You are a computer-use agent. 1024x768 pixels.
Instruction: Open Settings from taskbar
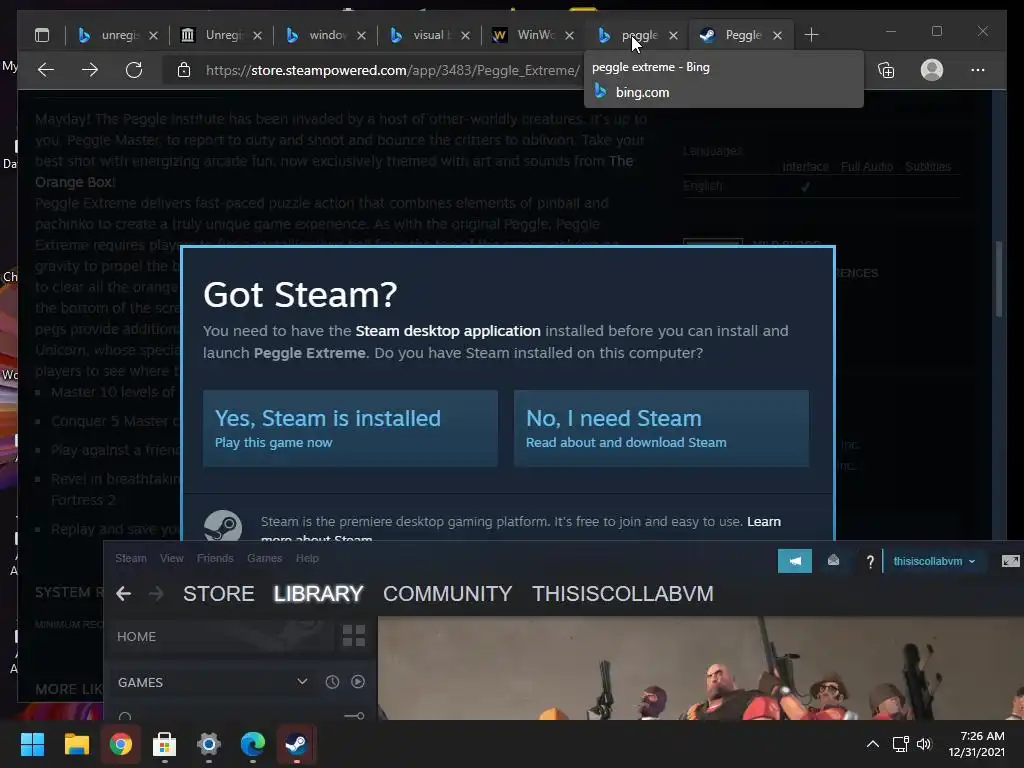pos(209,744)
